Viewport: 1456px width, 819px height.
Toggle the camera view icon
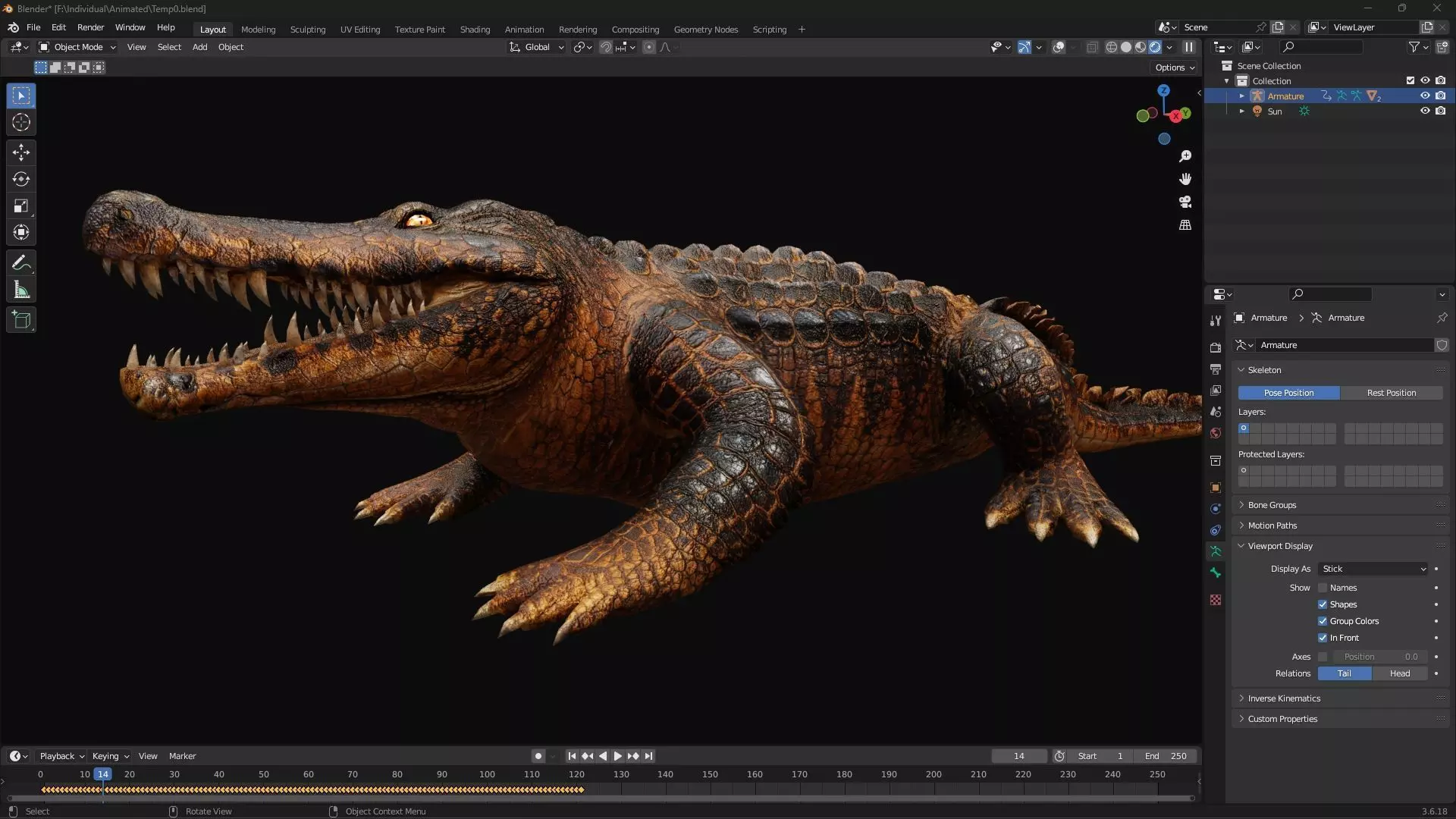coord(1185,202)
